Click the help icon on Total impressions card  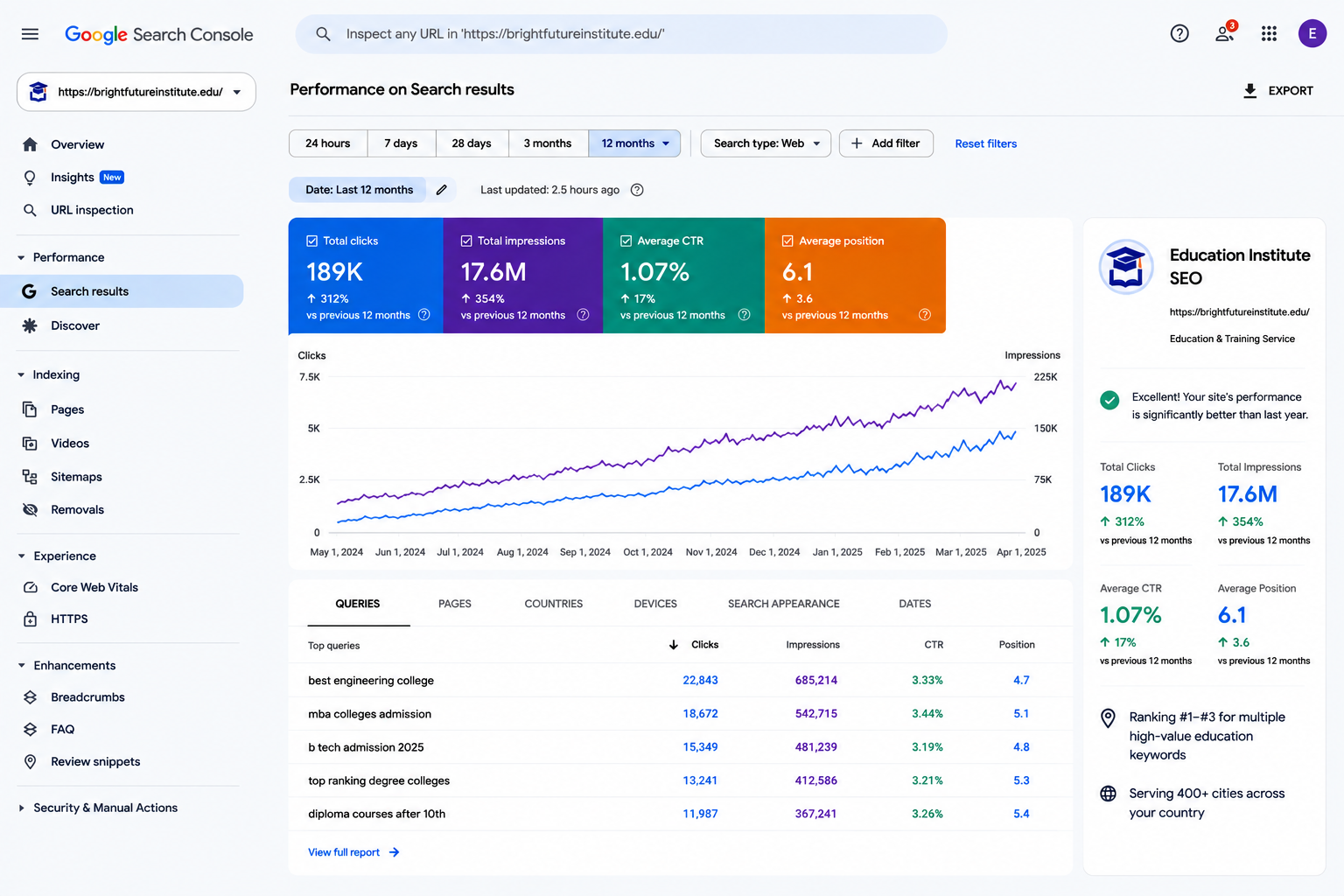click(583, 315)
